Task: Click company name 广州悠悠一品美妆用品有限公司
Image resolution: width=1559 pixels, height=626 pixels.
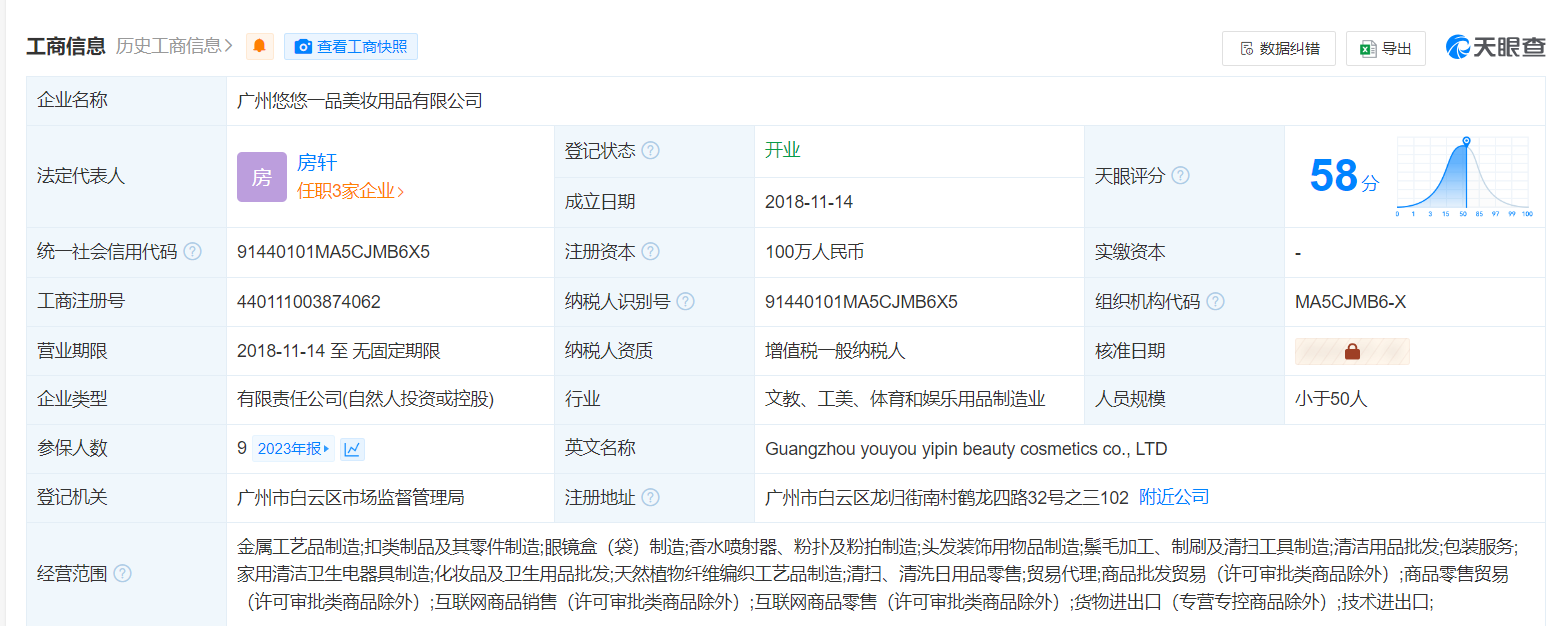Action: [360, 101]
